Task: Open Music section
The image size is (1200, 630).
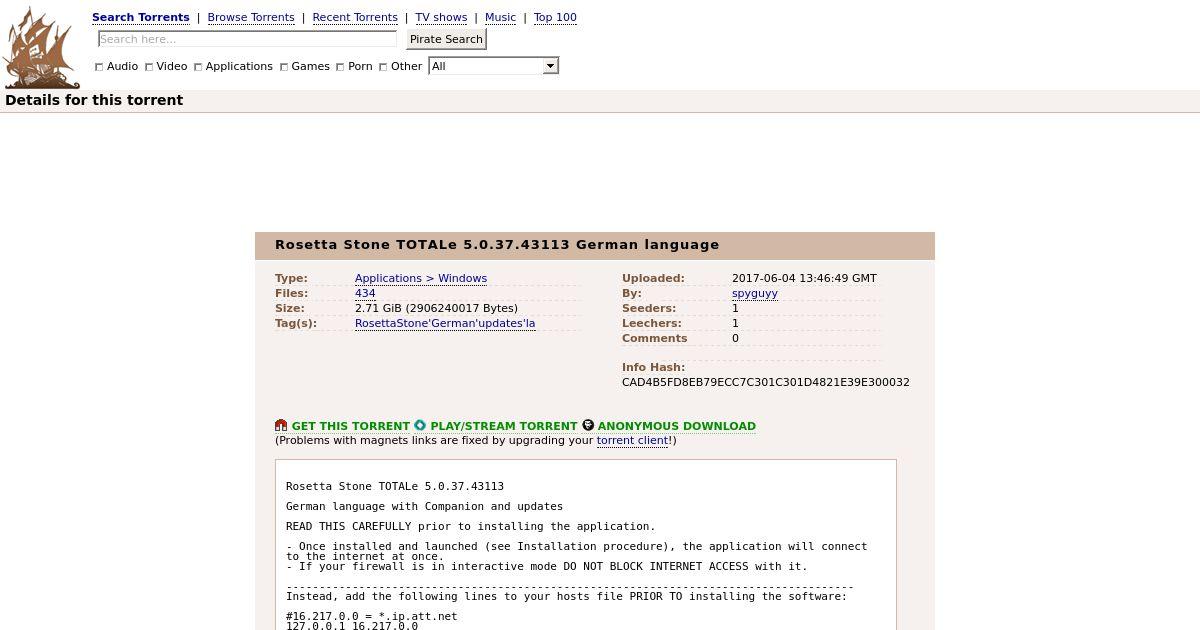Action: (x=500, y=17)
